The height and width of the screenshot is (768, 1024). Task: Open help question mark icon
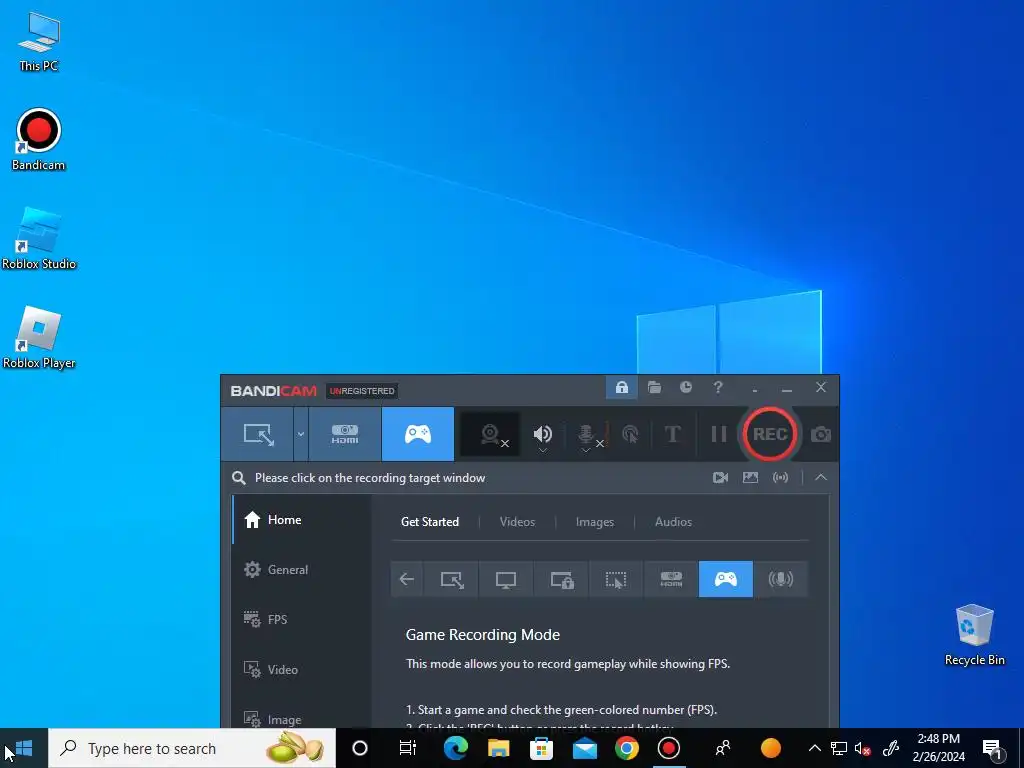[x=718, y=388]
